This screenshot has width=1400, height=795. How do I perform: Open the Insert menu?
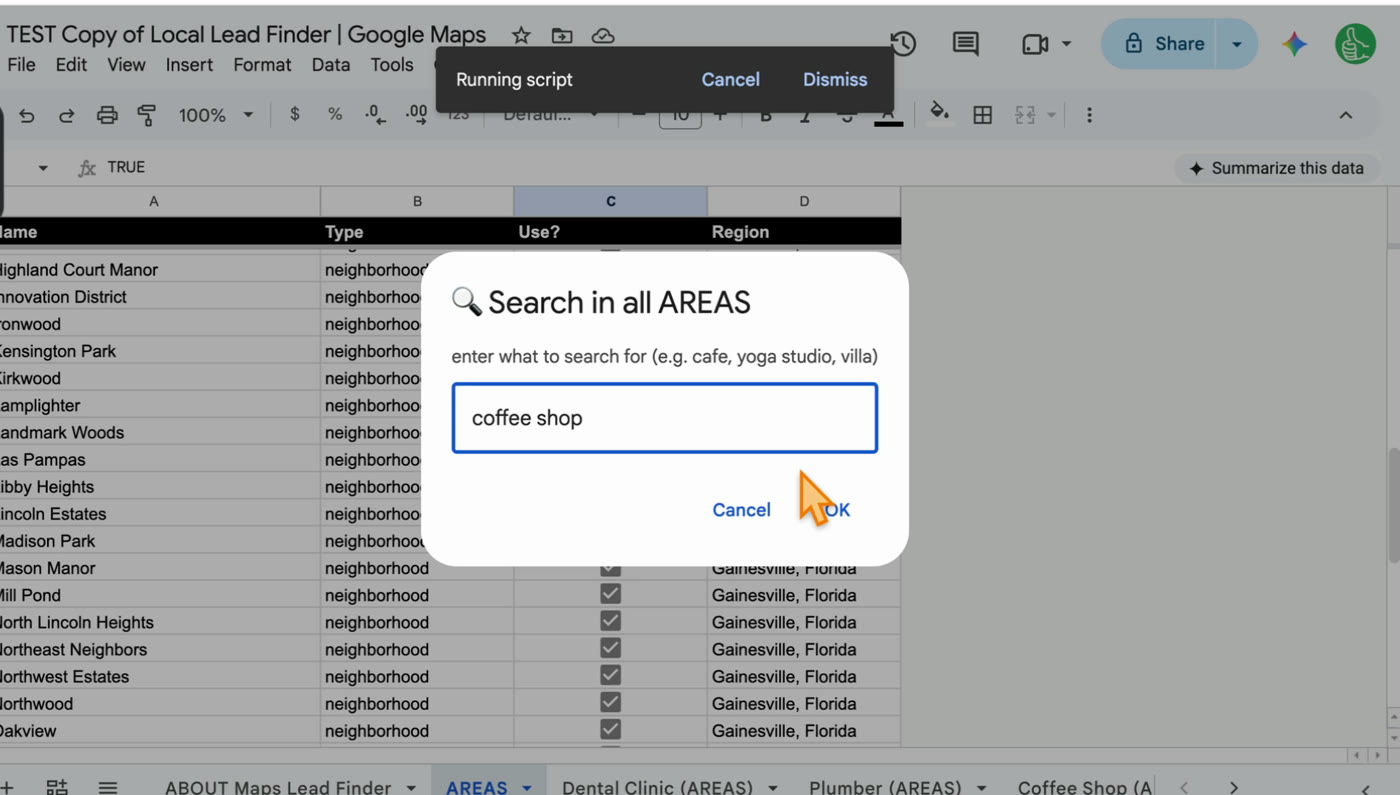189,65
